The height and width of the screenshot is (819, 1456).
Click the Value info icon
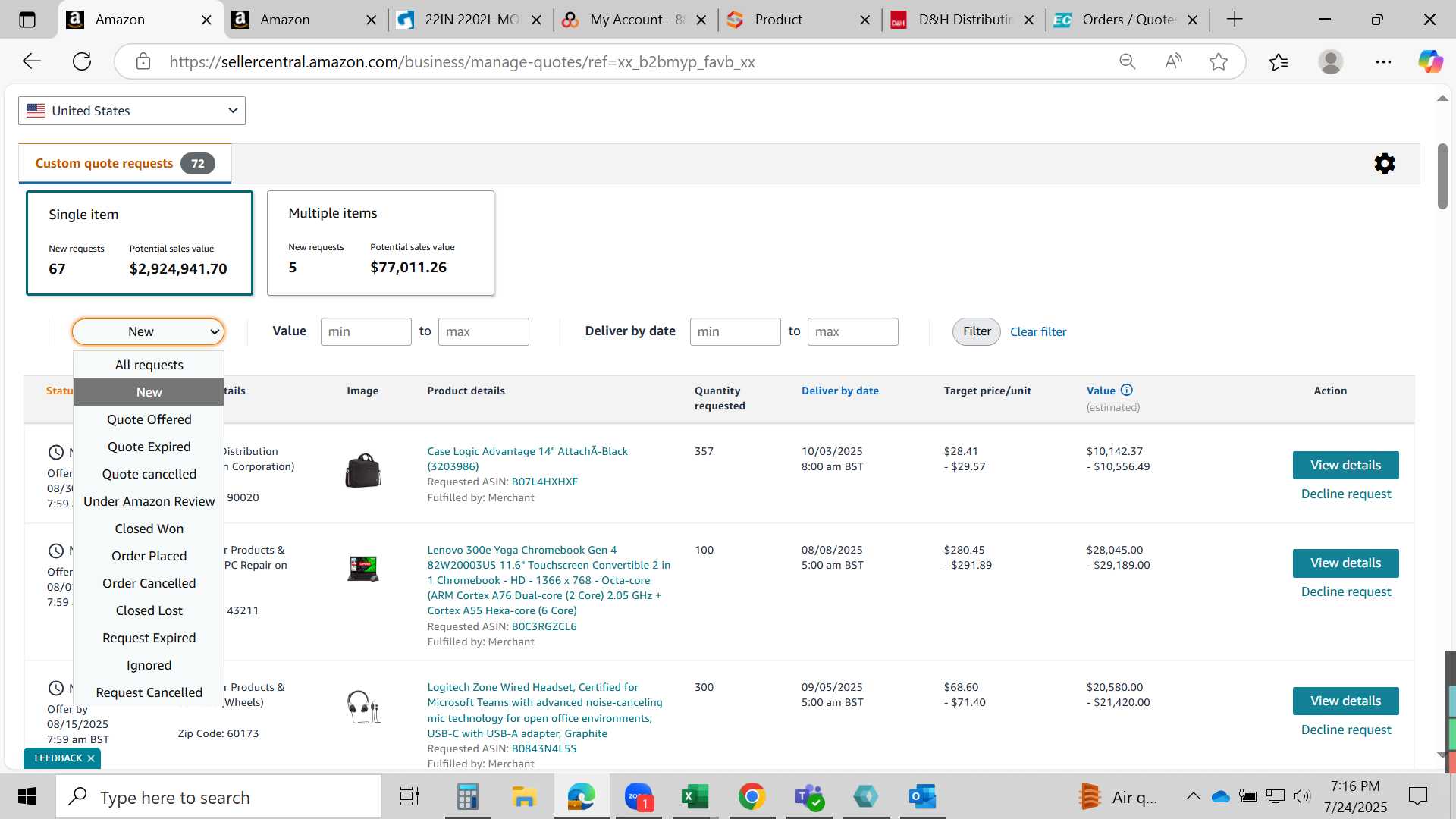[x=1127, y=390]
